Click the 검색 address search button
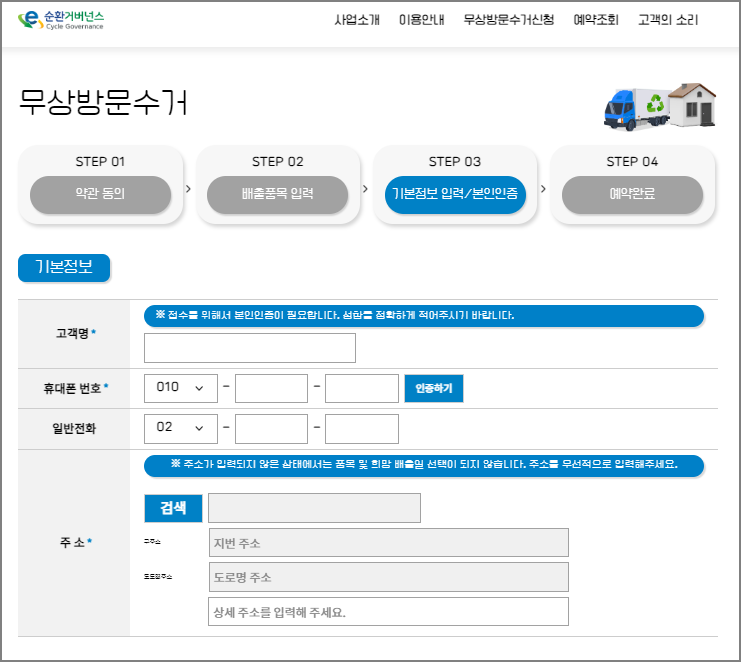Screen dimensions: 741x662 click(x=173, y=508)
